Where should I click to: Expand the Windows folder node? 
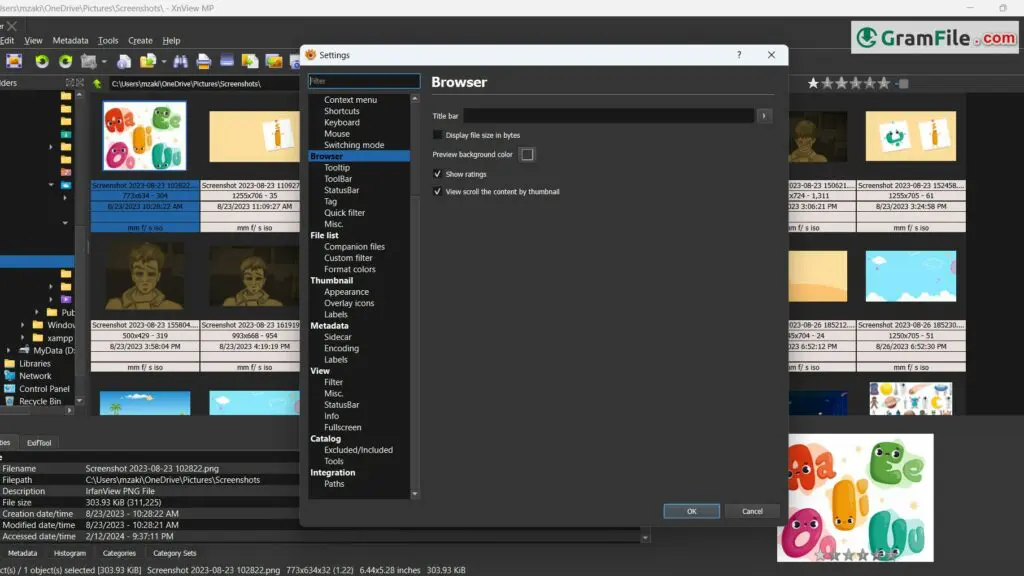tap(23, 325)
